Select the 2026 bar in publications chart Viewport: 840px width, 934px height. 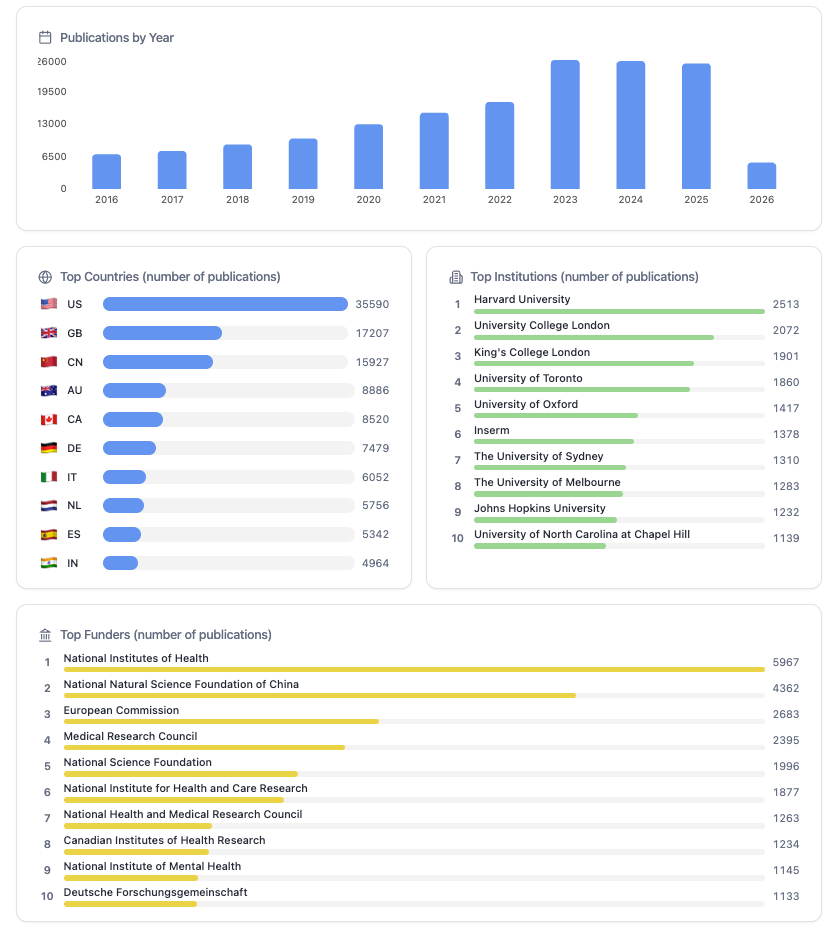pyautogui.click(x=761, y=176)
